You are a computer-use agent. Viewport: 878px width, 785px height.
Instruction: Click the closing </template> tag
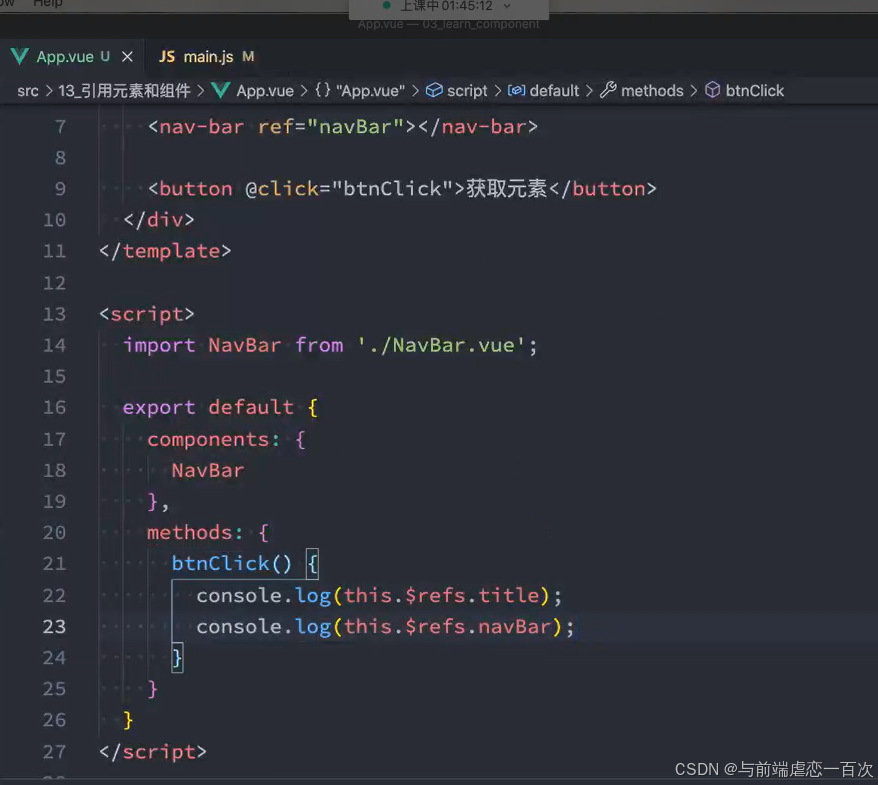pos(165,251)
